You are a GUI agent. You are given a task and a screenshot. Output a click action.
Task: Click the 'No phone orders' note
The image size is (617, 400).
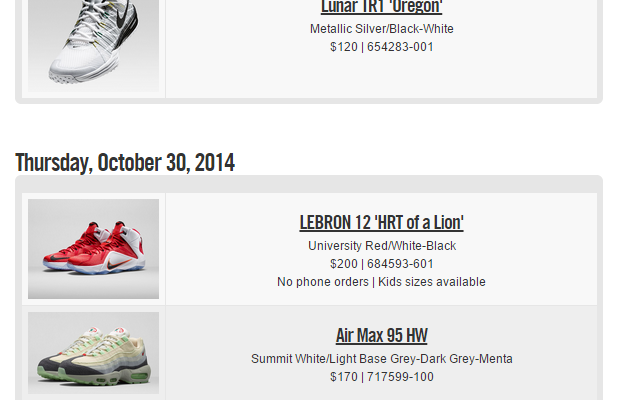pyautogui.click(x=322, y=282)
